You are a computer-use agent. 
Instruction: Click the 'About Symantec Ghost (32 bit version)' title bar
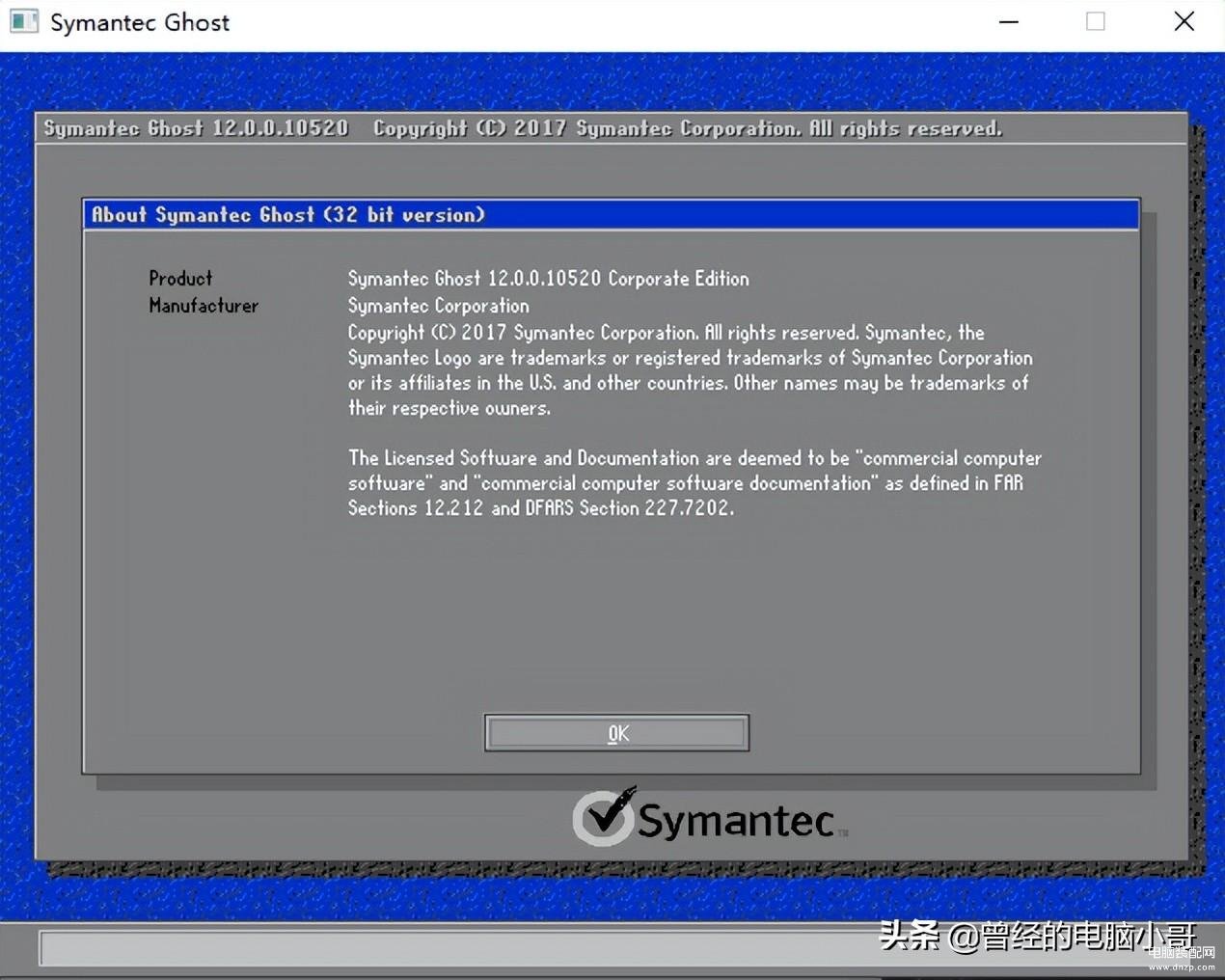pos(611,214)
